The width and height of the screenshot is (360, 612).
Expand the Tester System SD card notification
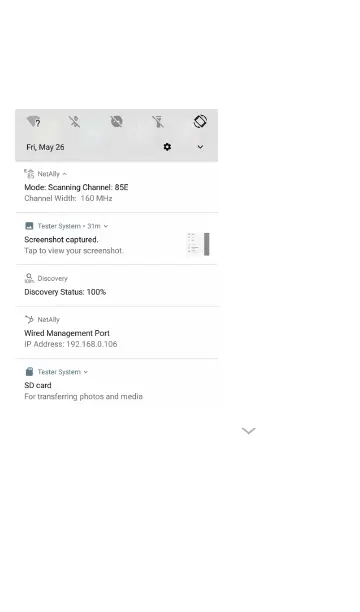(x=86, y=372)
